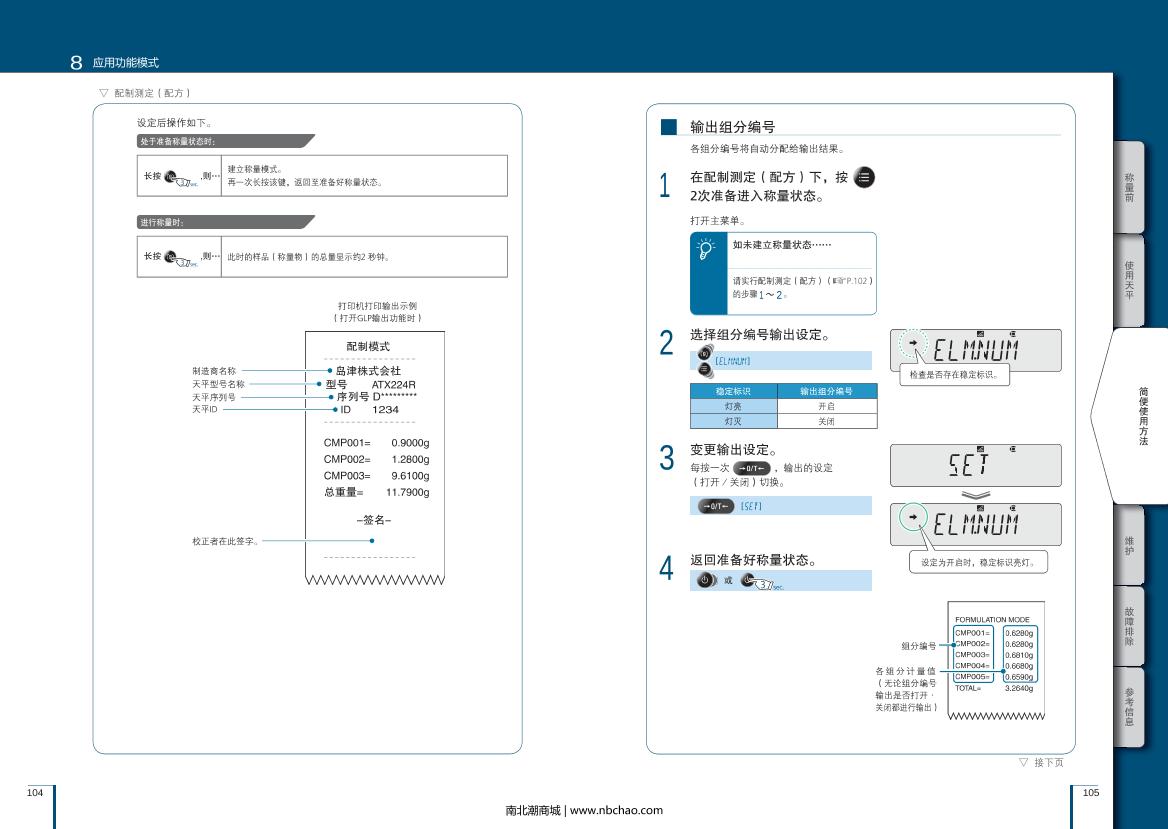The image size is (1168, 829).
Task: Click the power key icon in step 4
Action: tap(705, 580)
